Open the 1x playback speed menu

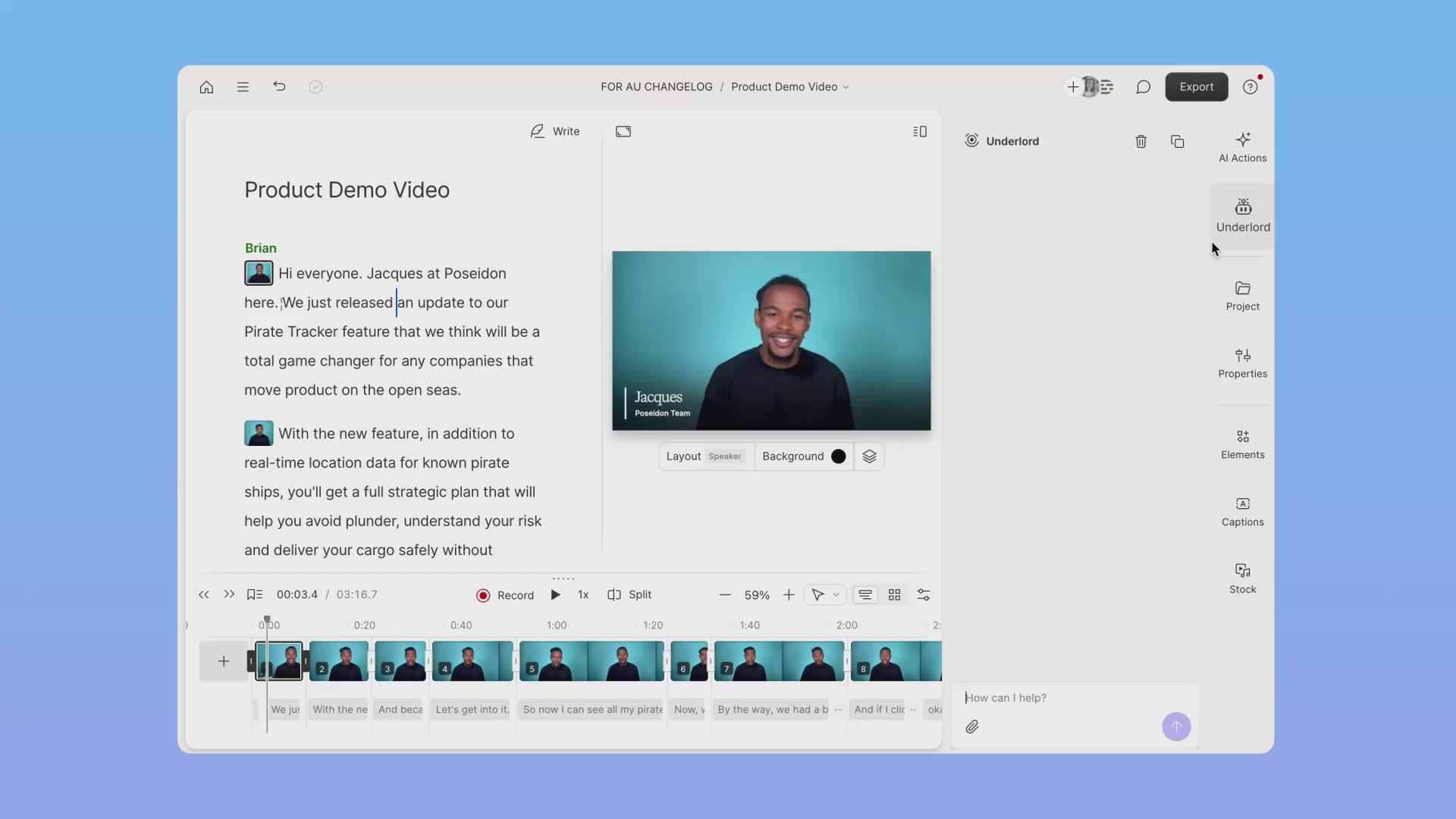click(582, 595)
